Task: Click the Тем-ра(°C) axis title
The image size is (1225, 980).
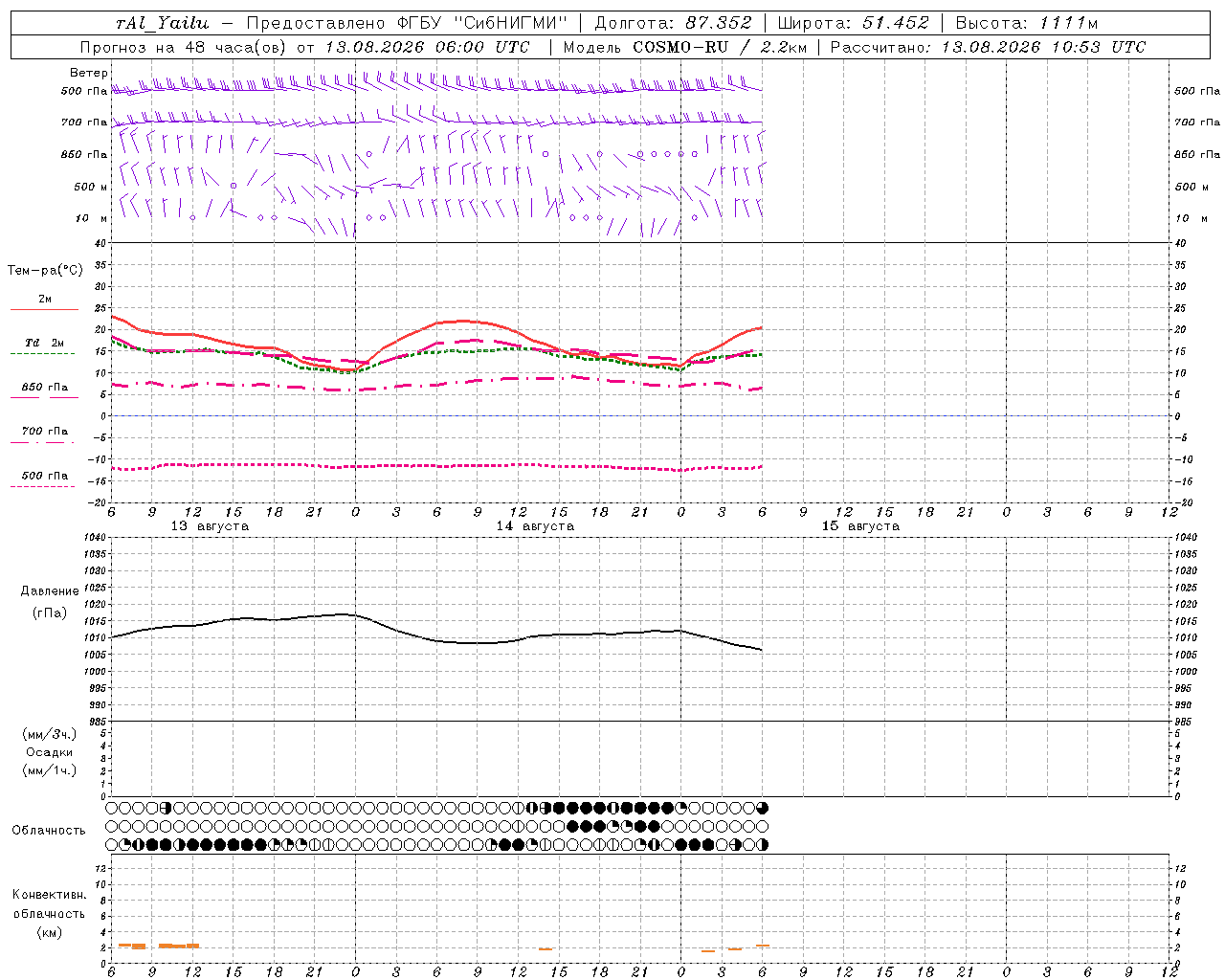Action: (45, 271)
